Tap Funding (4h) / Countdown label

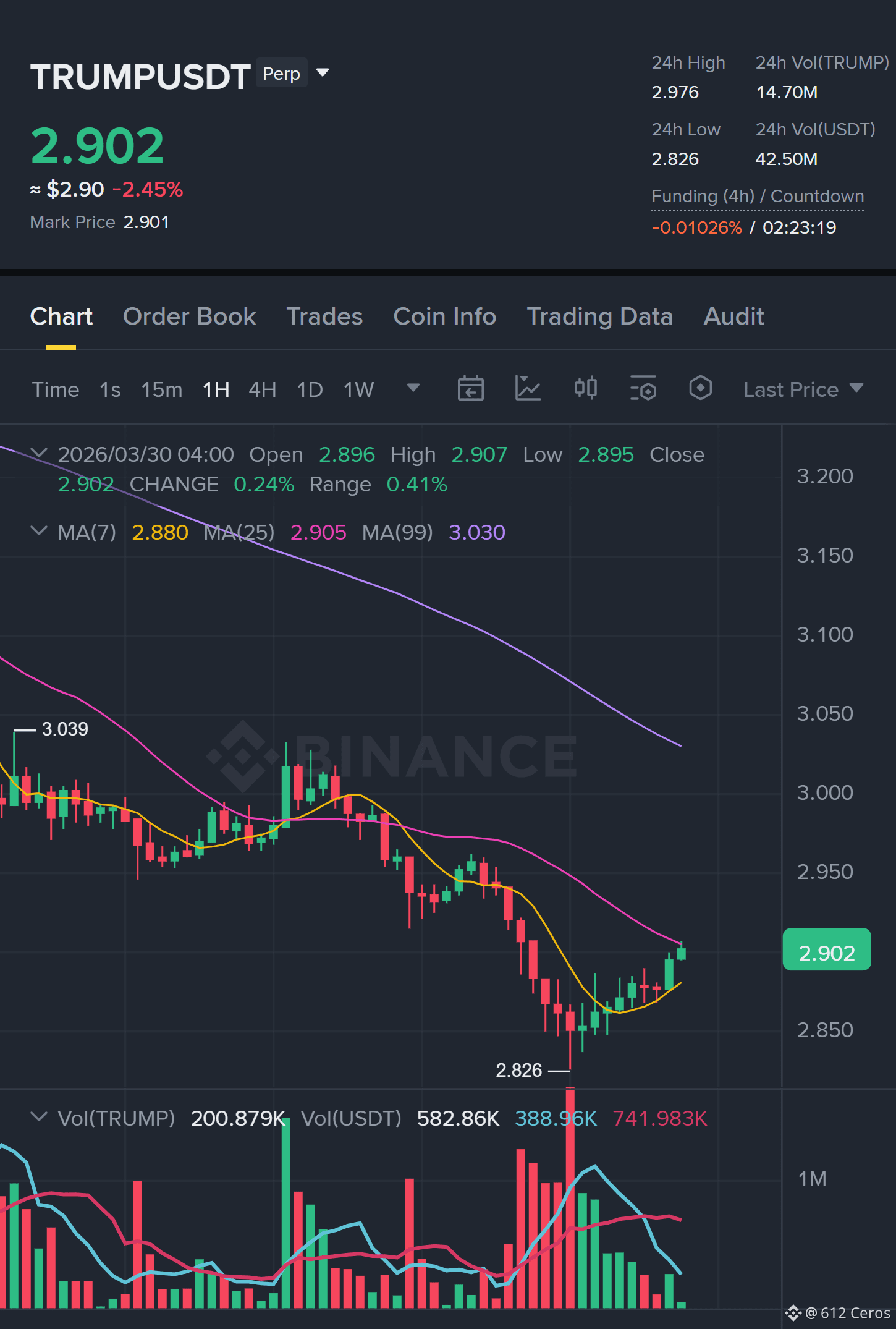[758, 197]
